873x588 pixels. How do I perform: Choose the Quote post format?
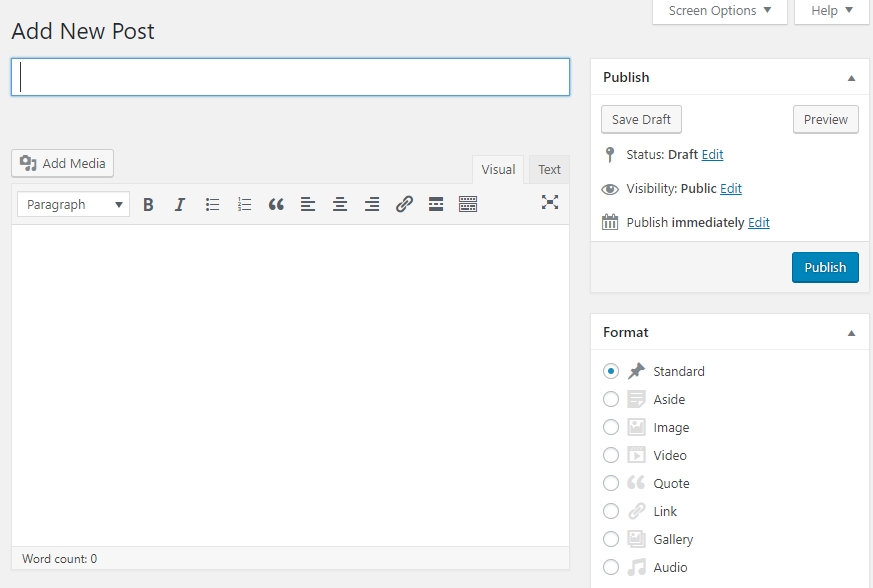611,483
